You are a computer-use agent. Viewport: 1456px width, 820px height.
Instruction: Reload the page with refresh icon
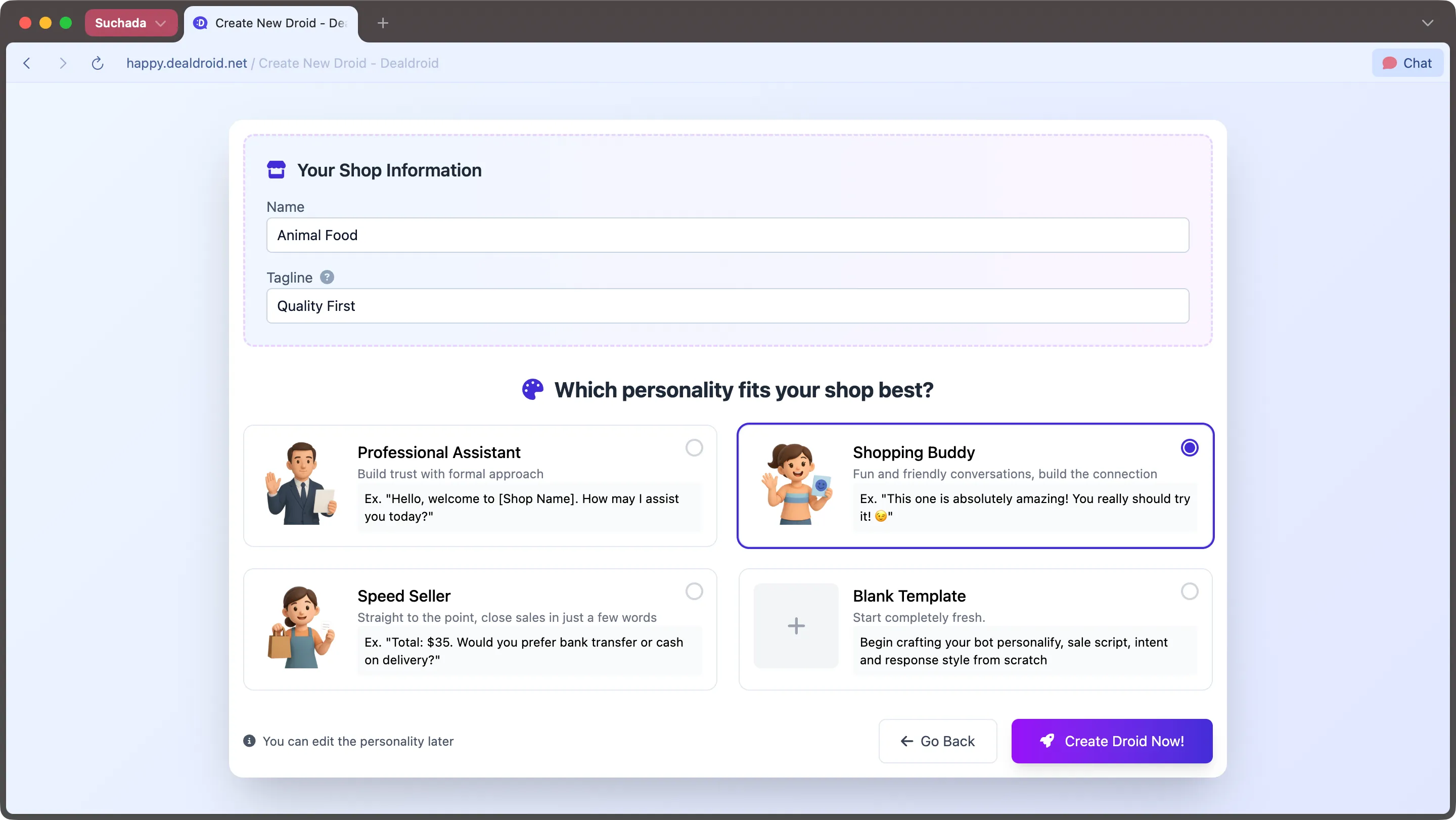click(x=98, y=63)
